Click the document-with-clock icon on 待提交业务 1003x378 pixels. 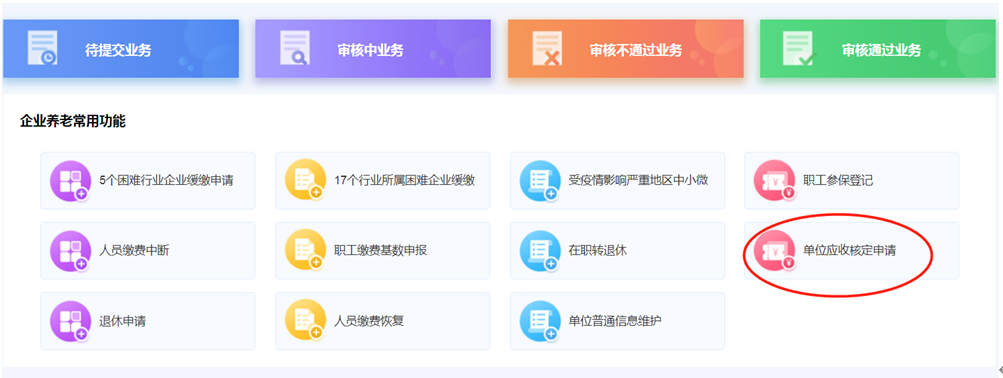(x=42, y=47)
